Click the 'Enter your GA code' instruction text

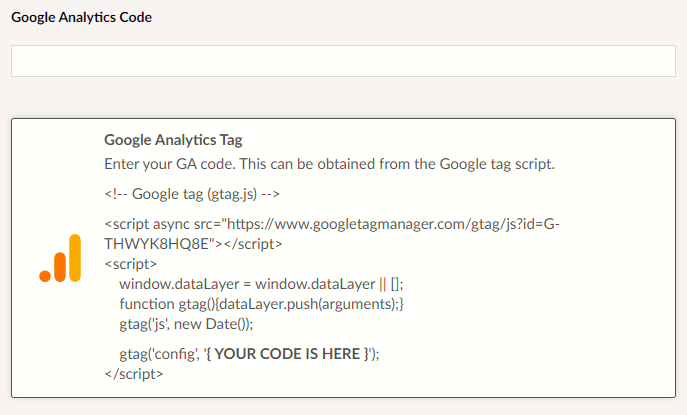[329, 164]
